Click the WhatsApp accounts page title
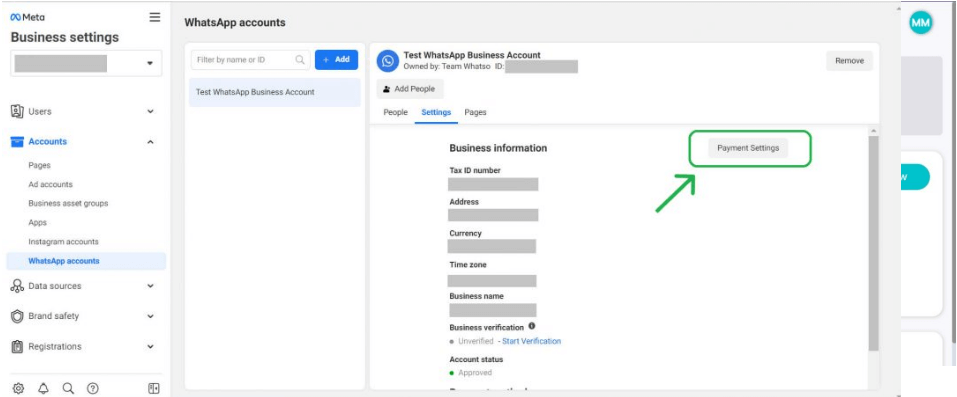 (234, 23)
